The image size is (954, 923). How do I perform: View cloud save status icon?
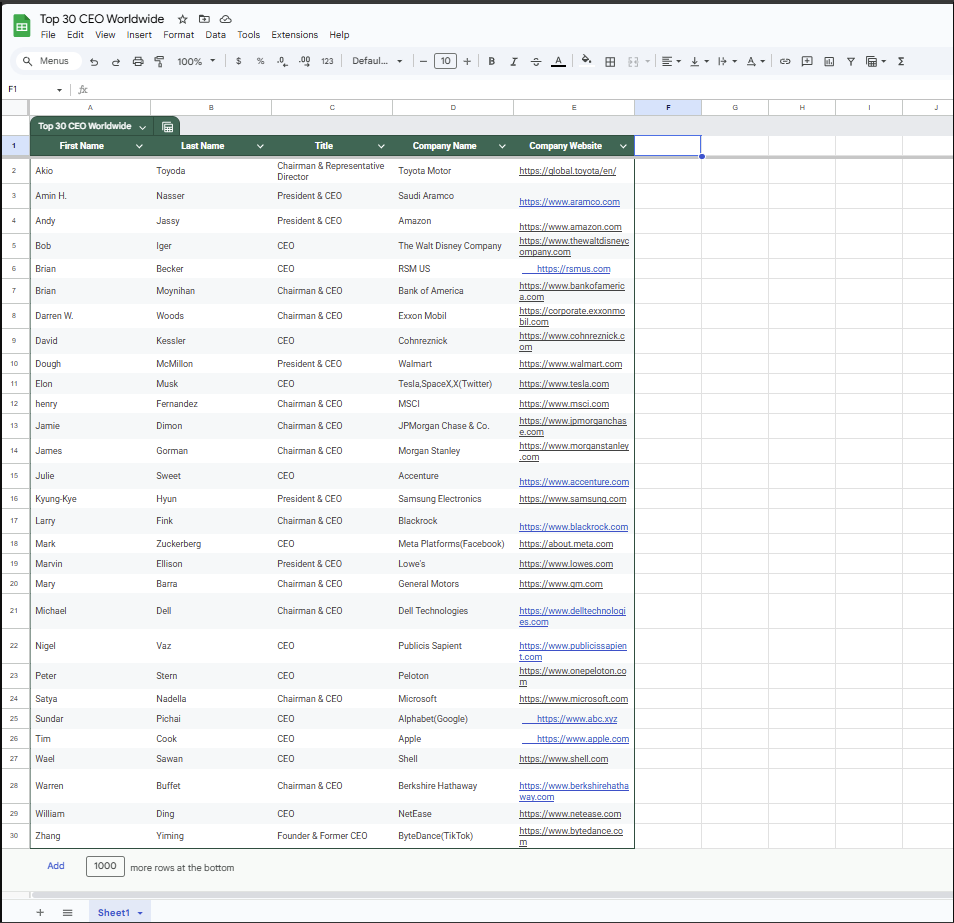click(226, 19)
